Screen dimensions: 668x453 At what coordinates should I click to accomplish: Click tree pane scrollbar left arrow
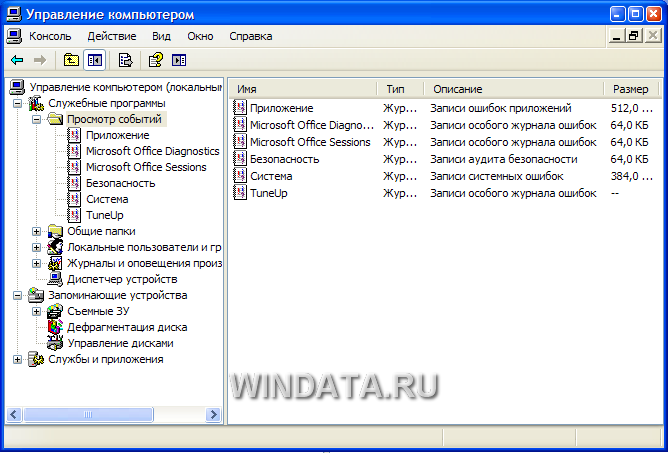point(14,414)
